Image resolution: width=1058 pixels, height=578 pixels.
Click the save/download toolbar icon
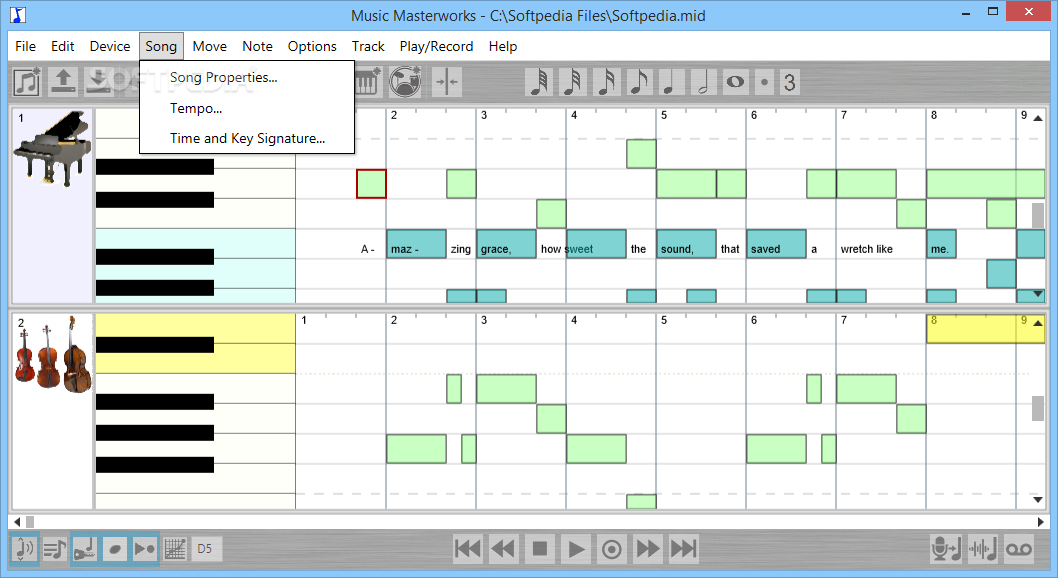click(99, 82)
